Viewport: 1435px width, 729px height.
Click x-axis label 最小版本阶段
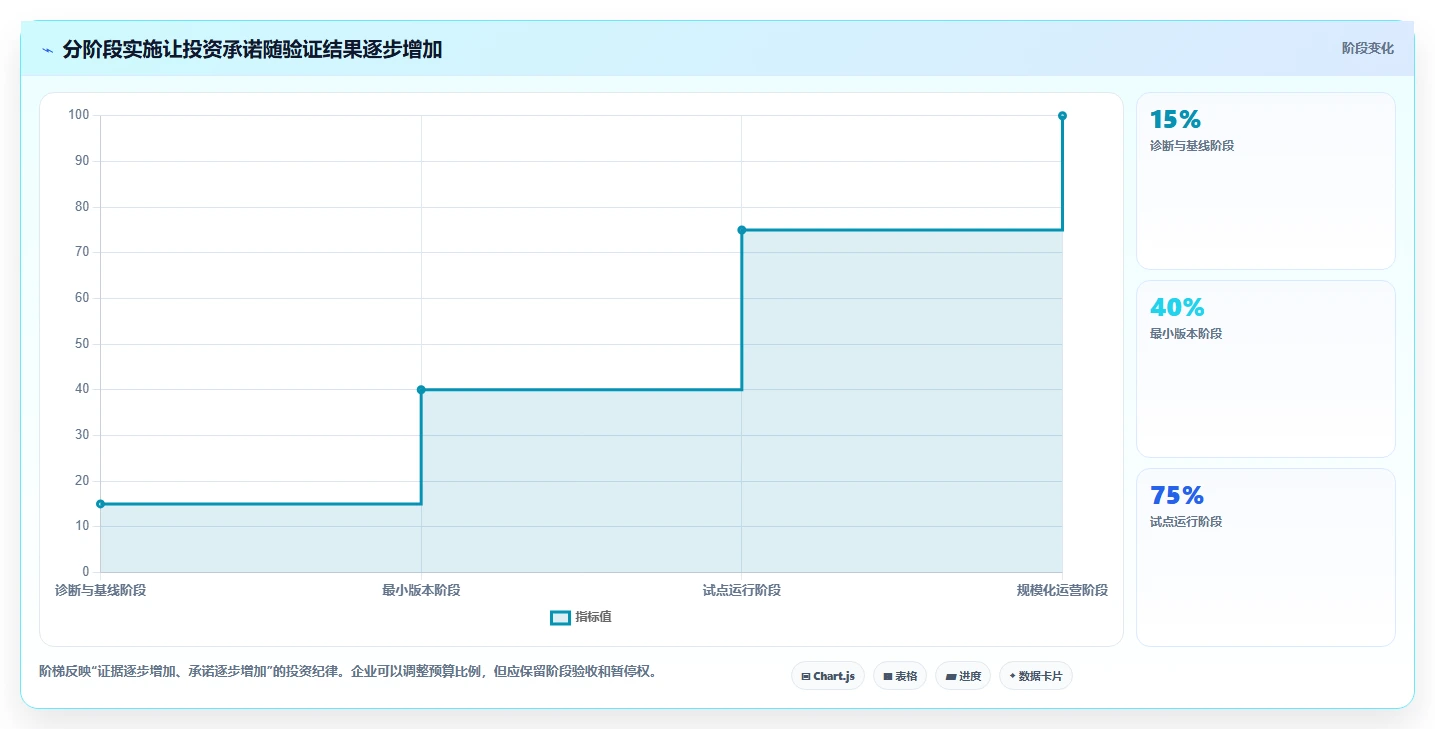(421, 590)
